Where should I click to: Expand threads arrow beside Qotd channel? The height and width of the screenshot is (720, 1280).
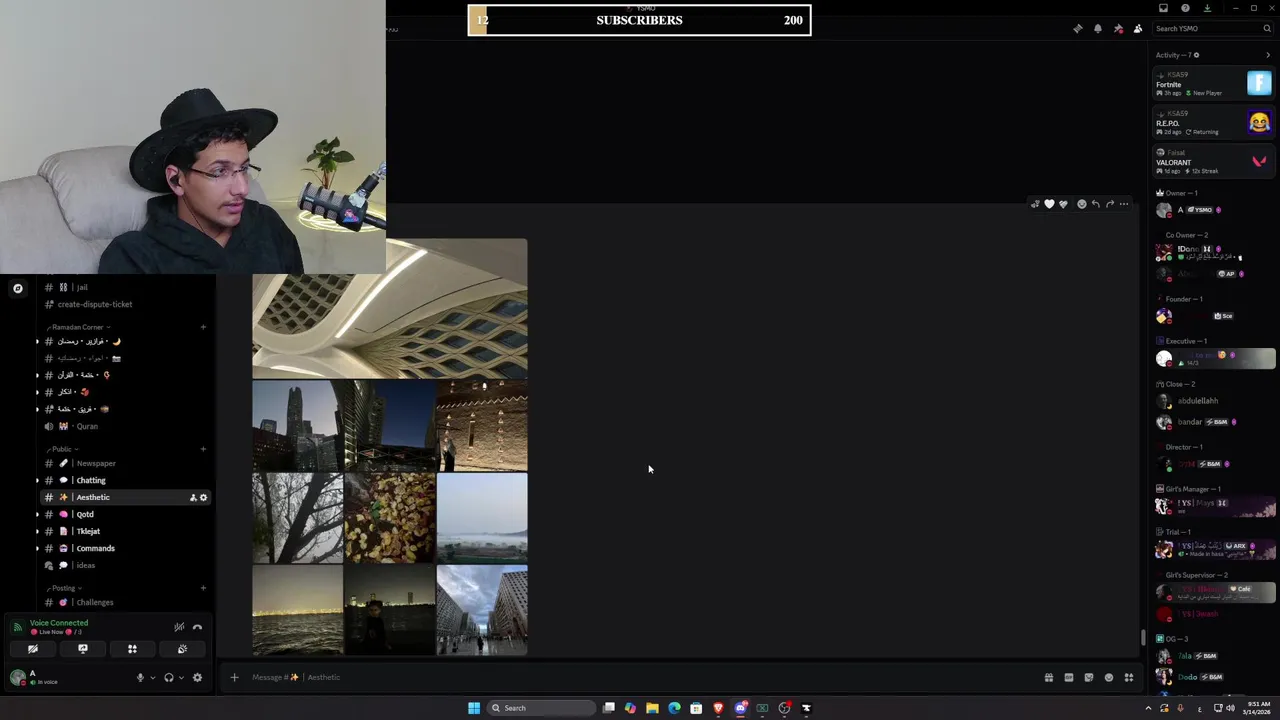coord(37,514)
